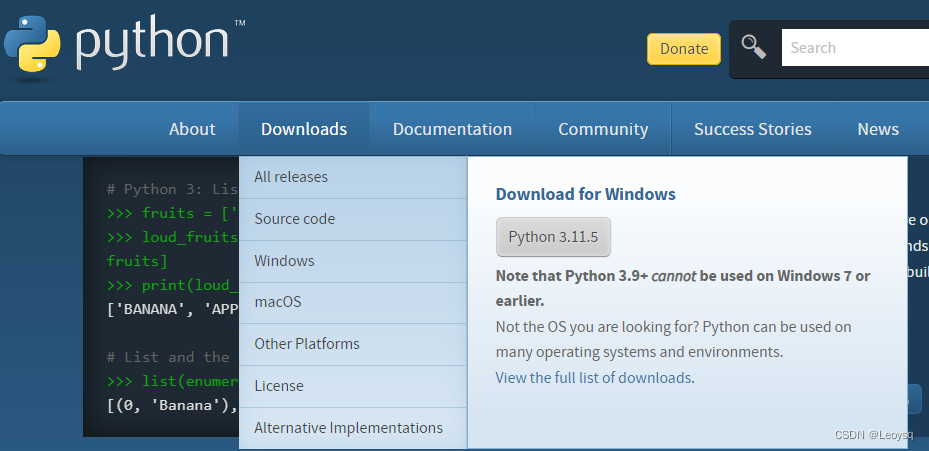Select Alternative Implementations menu entry
929x451 pixels.
tap(353, 428)
